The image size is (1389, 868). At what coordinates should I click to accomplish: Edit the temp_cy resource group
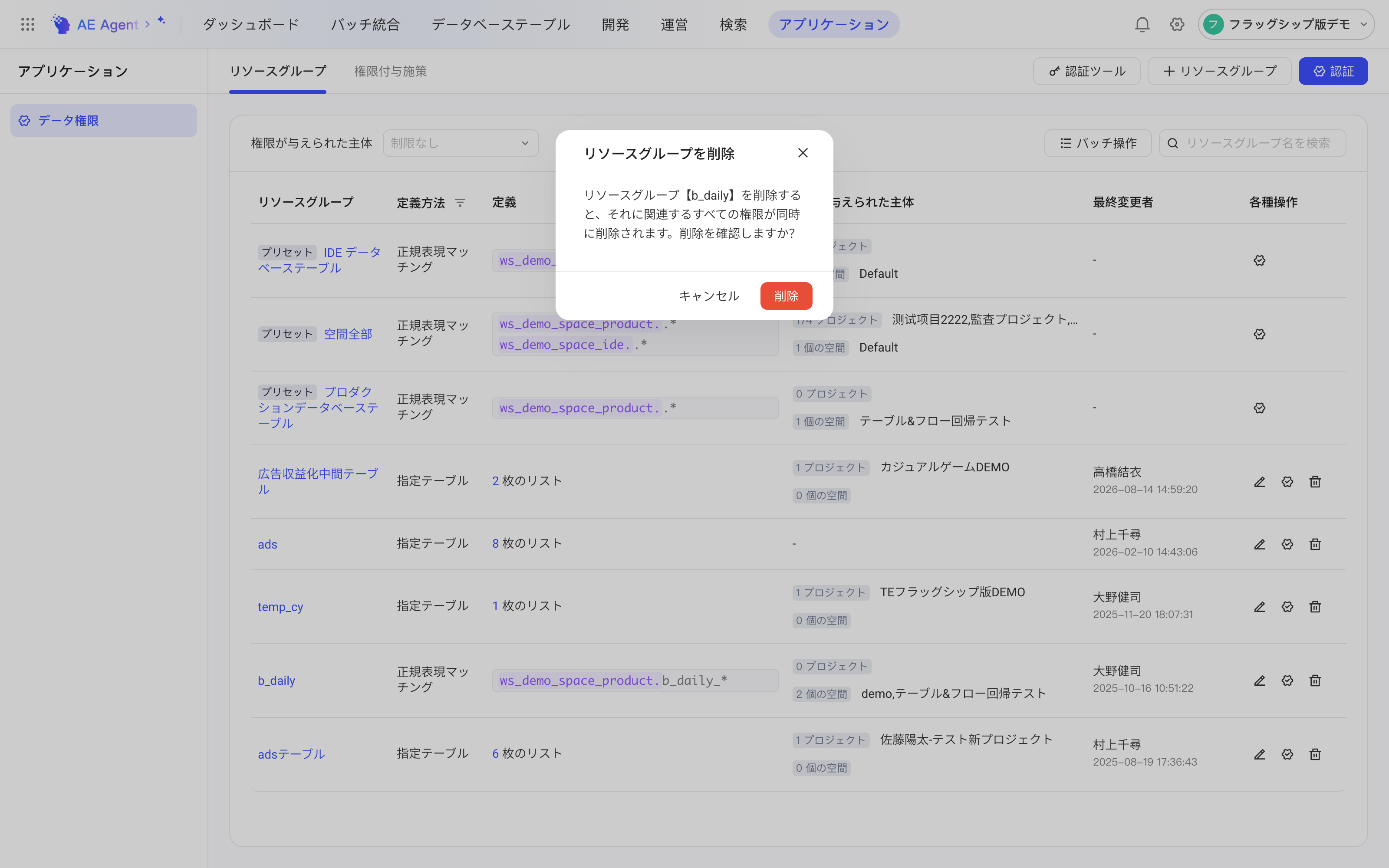pos(1259,607)
